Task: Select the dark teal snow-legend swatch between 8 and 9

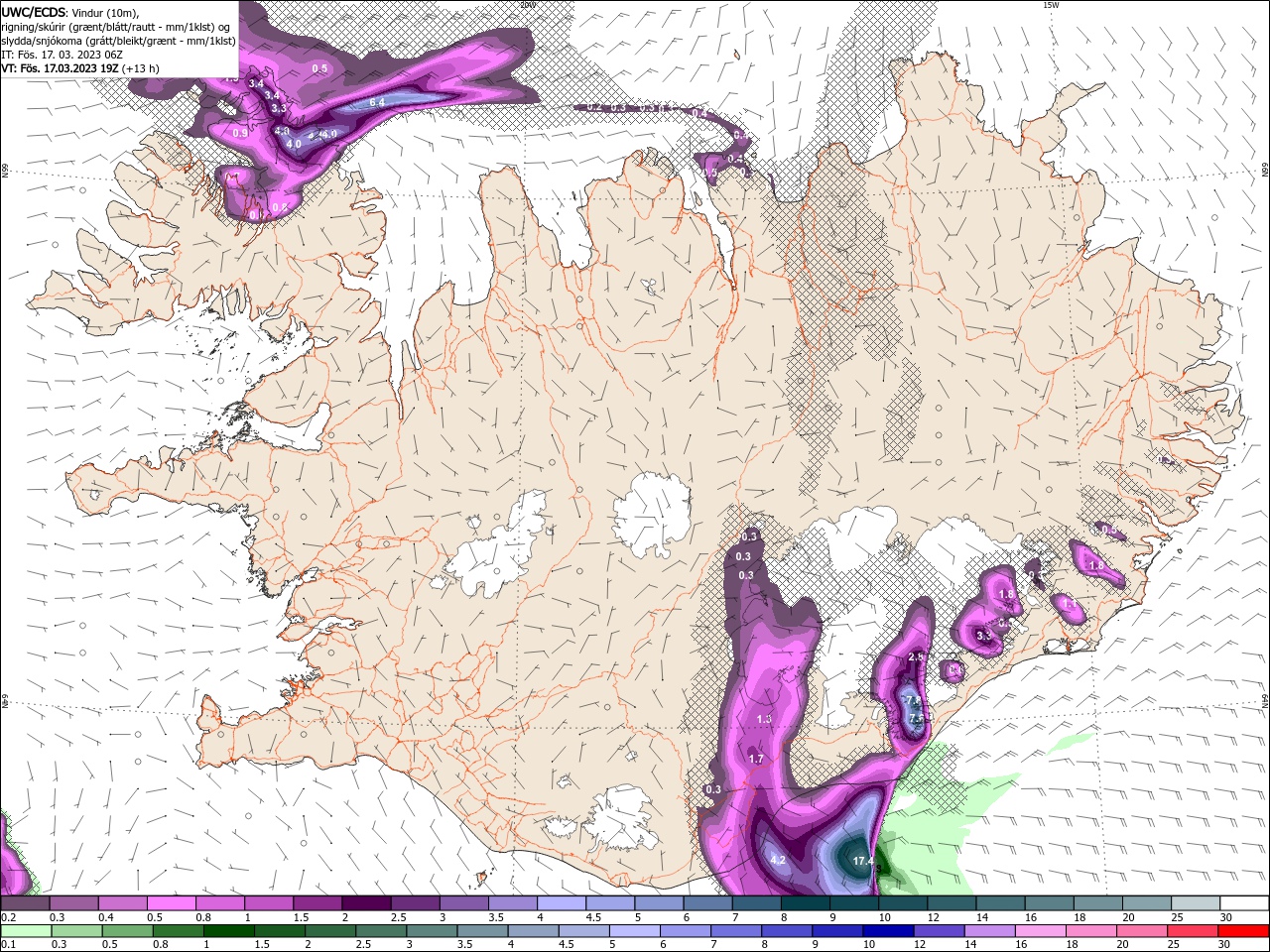Action: point(805,902)
